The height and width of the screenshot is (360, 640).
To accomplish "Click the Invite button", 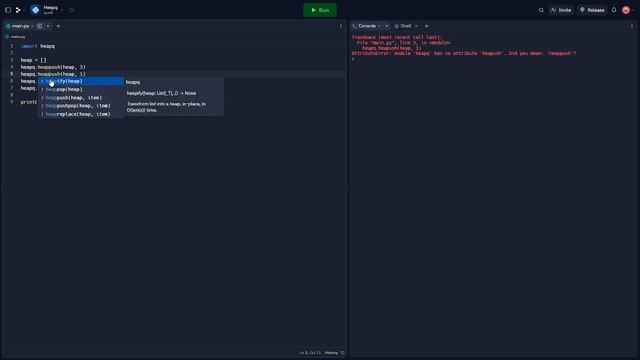I will point(561,10).
